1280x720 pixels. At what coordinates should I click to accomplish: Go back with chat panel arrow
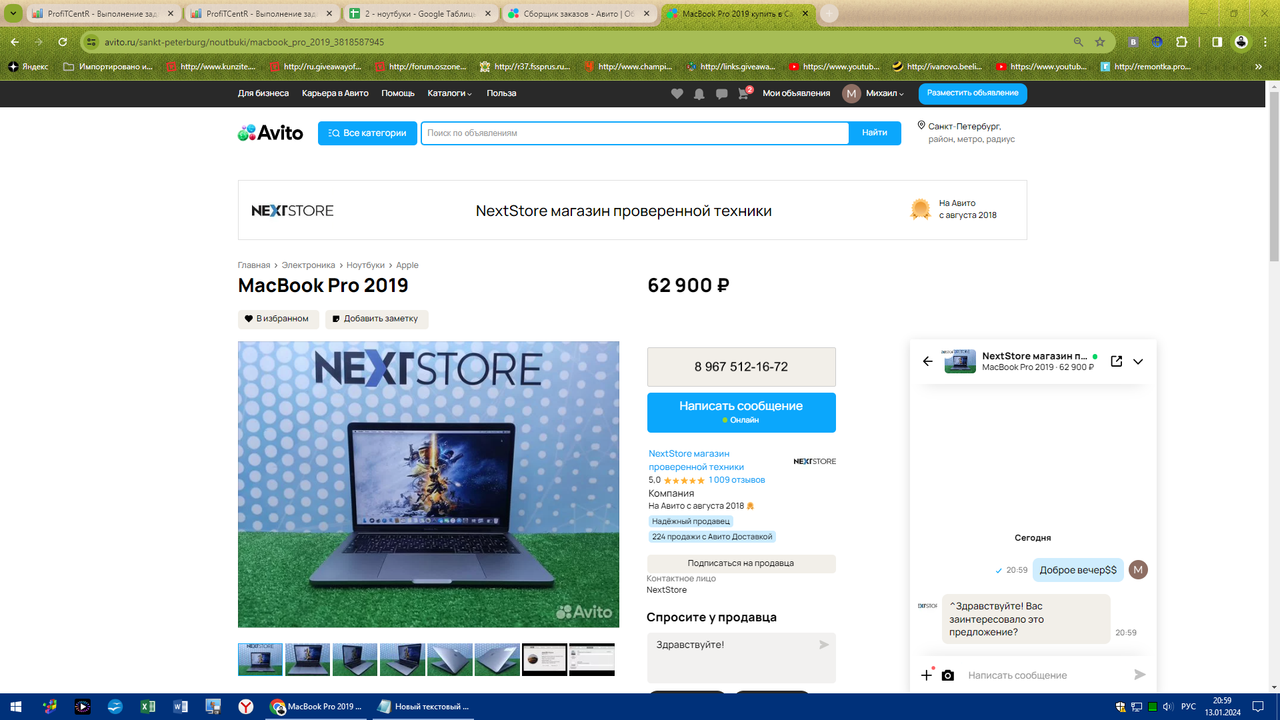pyautogui.click(x=927, y=361)
